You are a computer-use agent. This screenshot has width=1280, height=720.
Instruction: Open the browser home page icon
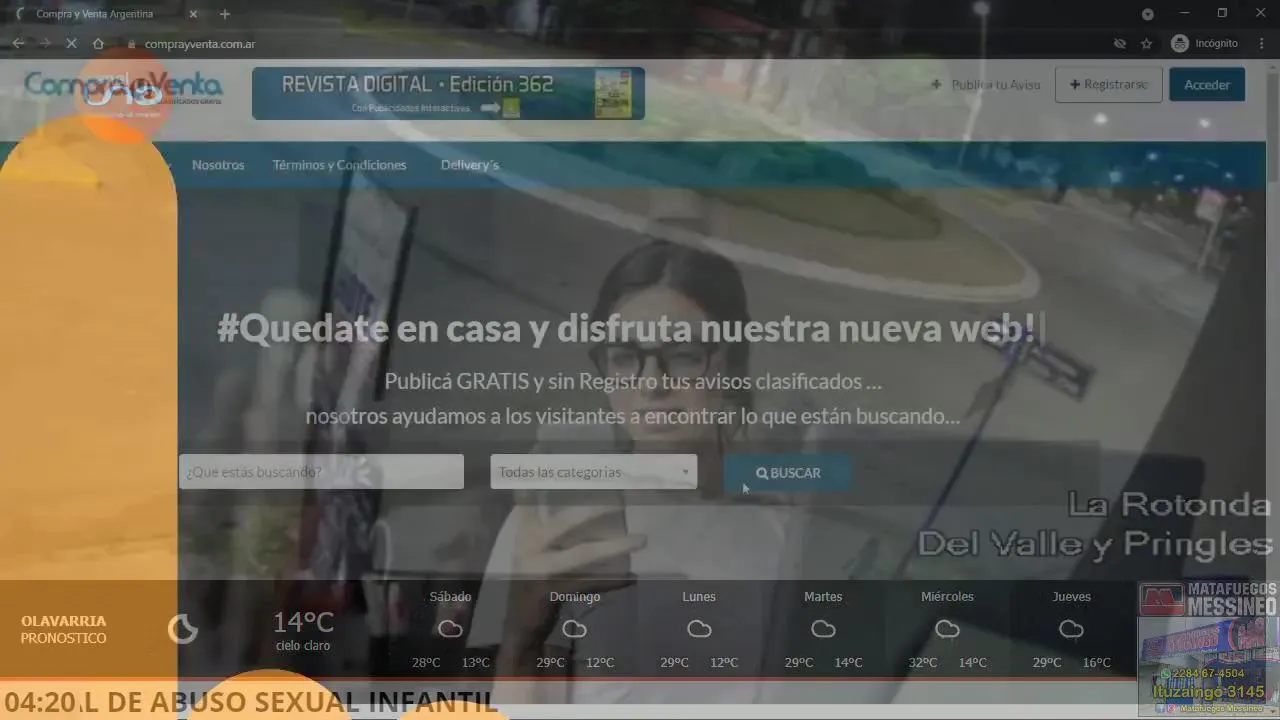(x=98, y=44)
